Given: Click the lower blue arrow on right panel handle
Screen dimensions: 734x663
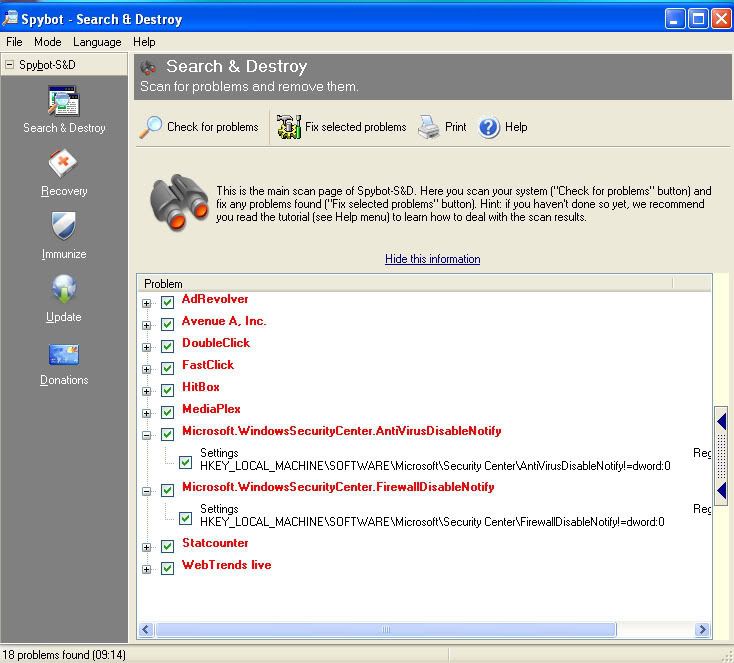Looking at the screenshot, I should click(x=721, y=491).
